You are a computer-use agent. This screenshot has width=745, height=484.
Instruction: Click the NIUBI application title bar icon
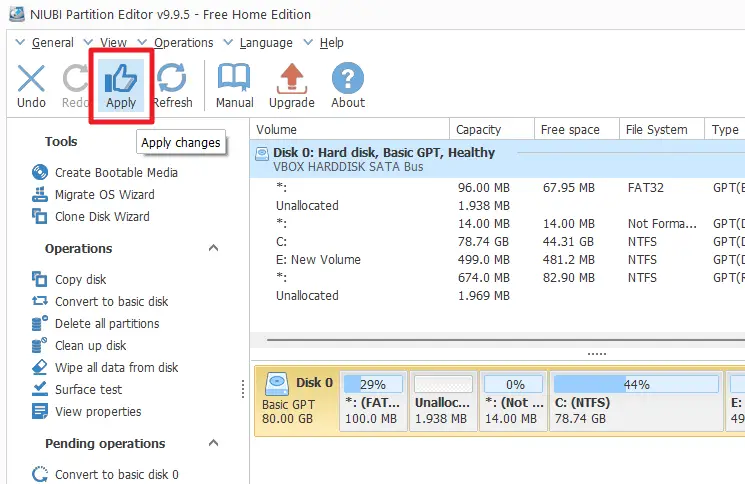(x=17, y=14)
